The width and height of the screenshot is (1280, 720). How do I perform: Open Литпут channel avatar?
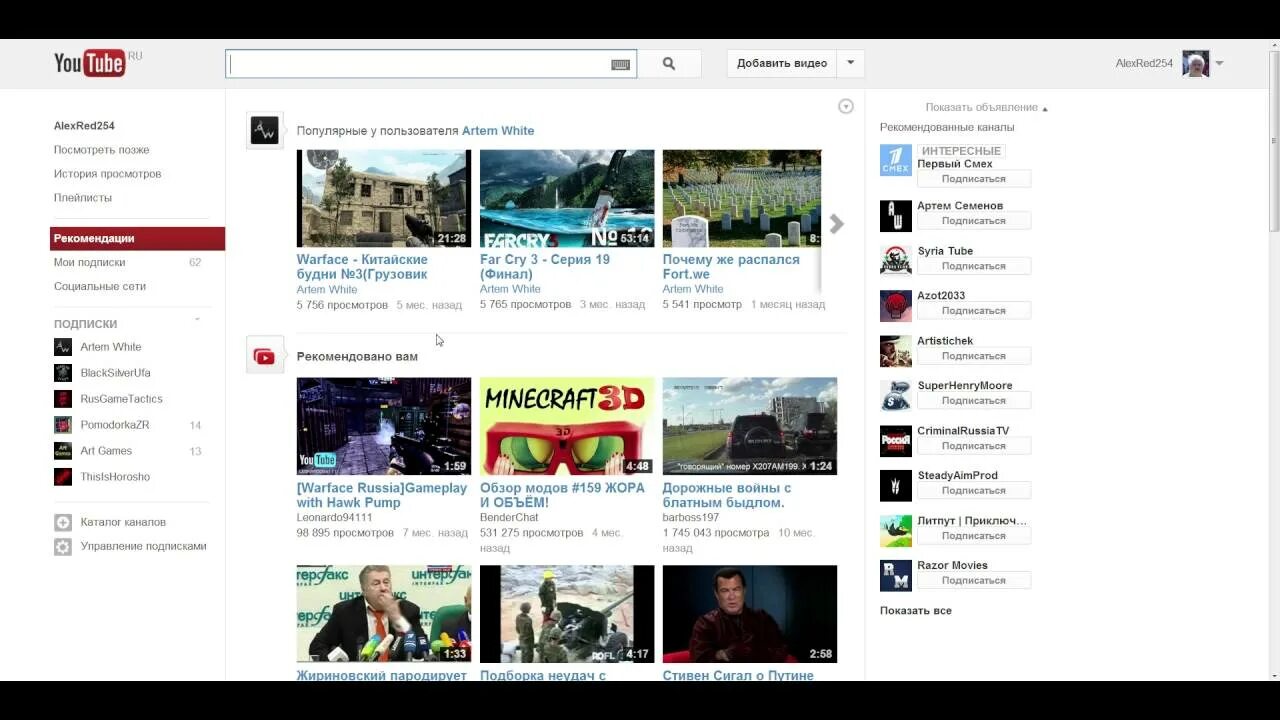coord(896,530)
